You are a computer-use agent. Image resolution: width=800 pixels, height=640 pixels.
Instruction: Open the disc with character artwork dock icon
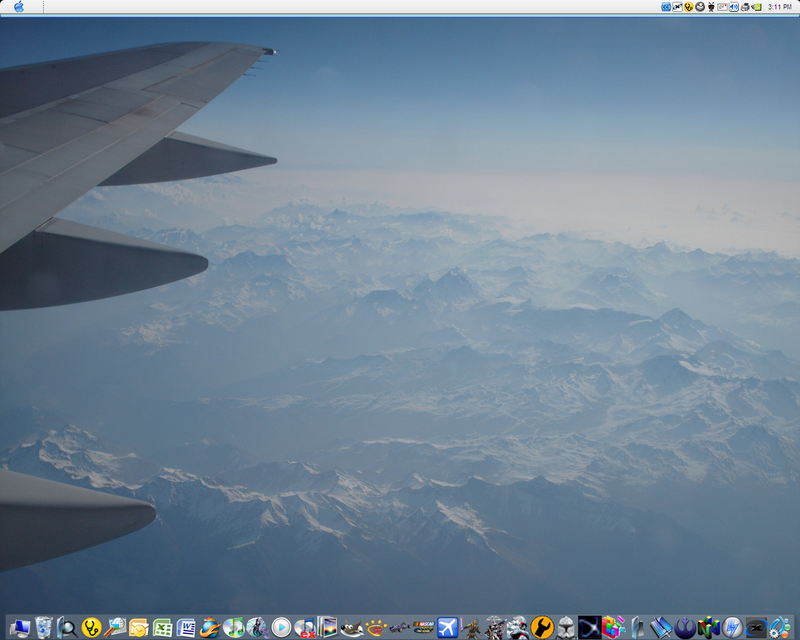coord(258,628)
